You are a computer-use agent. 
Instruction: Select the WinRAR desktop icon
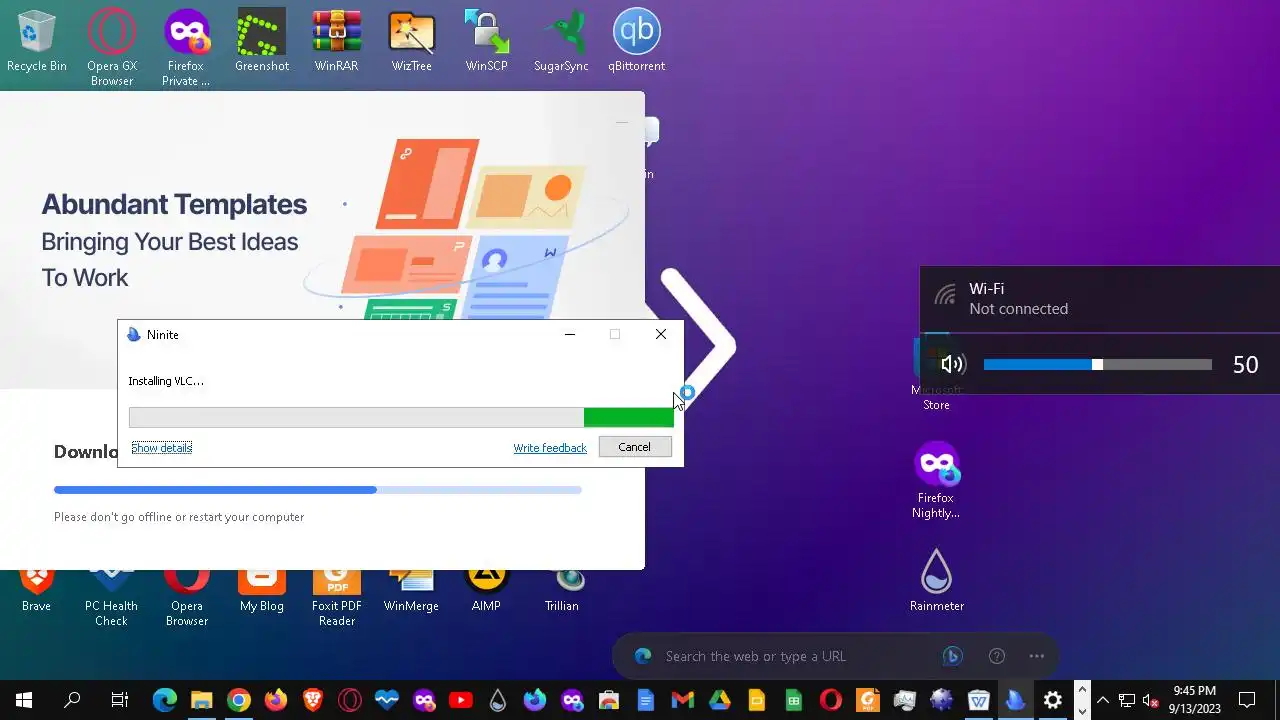337,41
